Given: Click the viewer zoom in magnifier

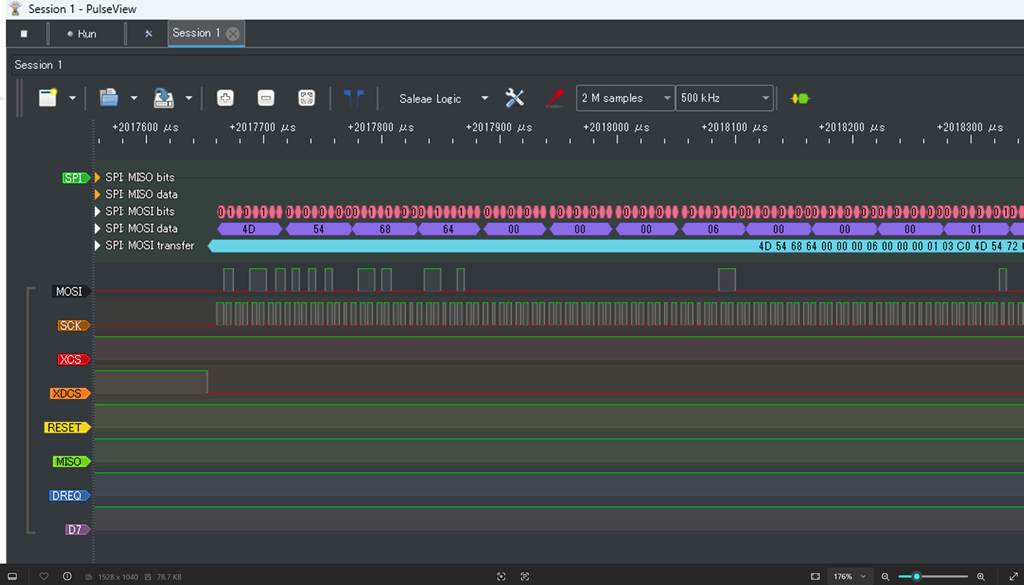Looking at the screenshot, I should (x=981, y=577).
